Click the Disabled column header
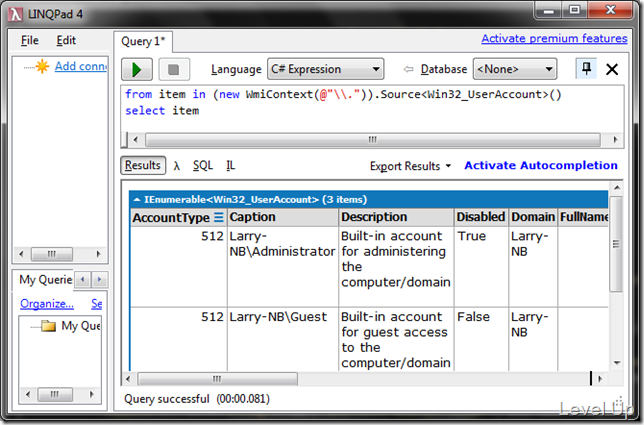 coord(481,217)
